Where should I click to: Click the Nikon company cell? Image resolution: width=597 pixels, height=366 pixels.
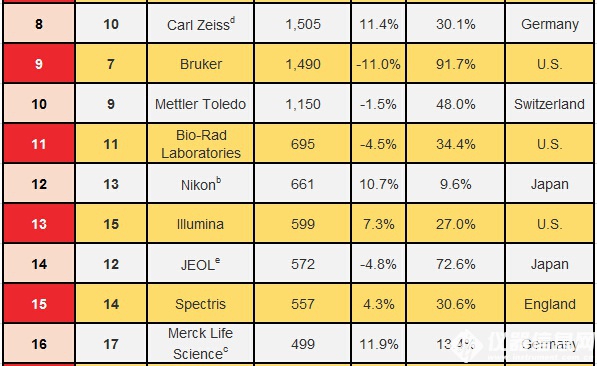[x=201, y=184]
